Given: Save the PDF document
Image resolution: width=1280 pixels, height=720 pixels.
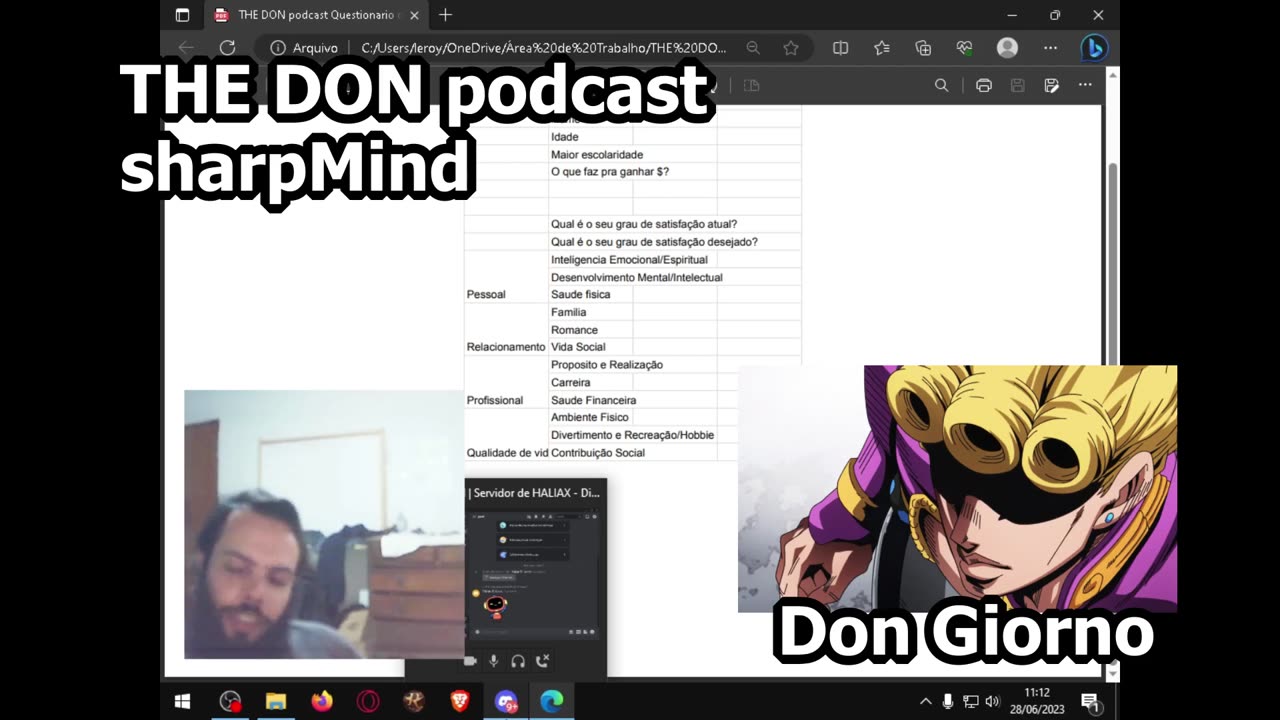Looking at the screenshot, I should tap(1017, 85).
